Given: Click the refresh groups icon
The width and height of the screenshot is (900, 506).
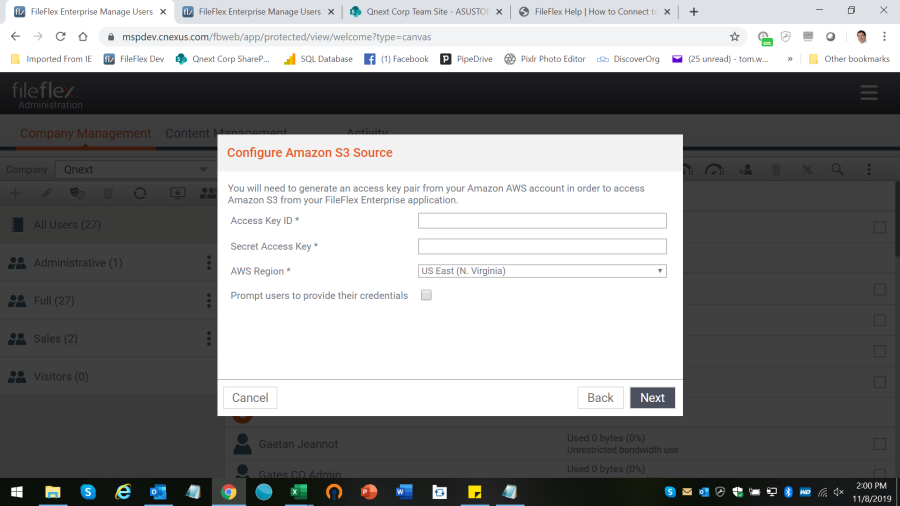Looking at the screenshot, I should 140,193.
